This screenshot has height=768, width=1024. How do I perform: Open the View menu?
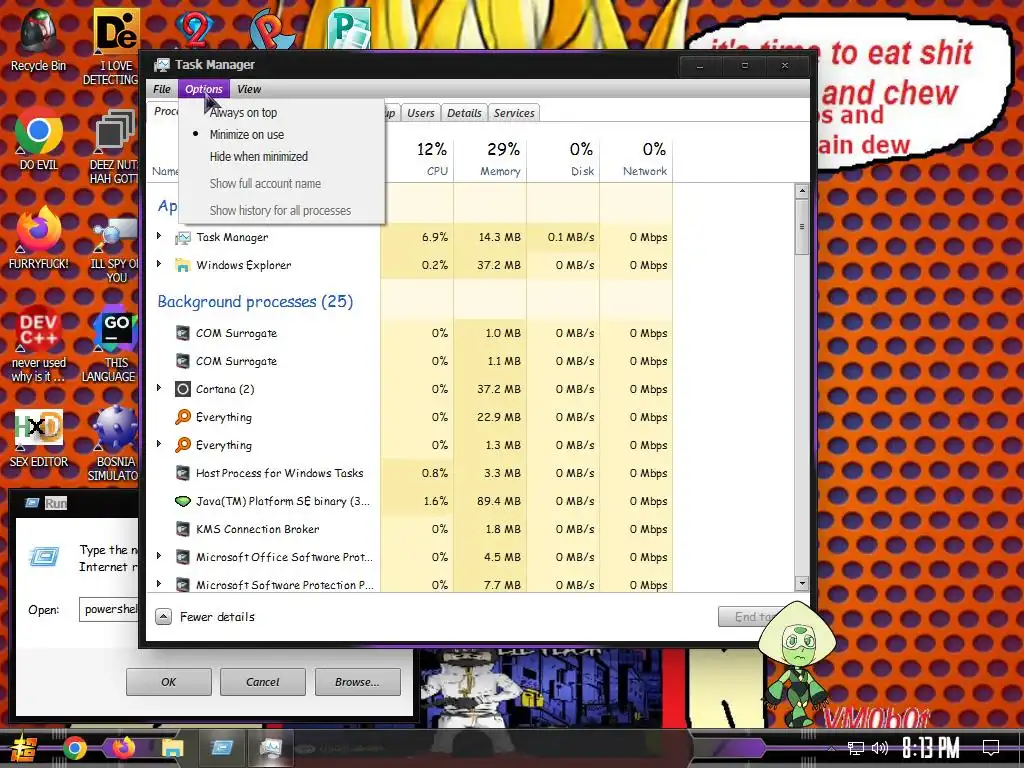tap(249, 89)
